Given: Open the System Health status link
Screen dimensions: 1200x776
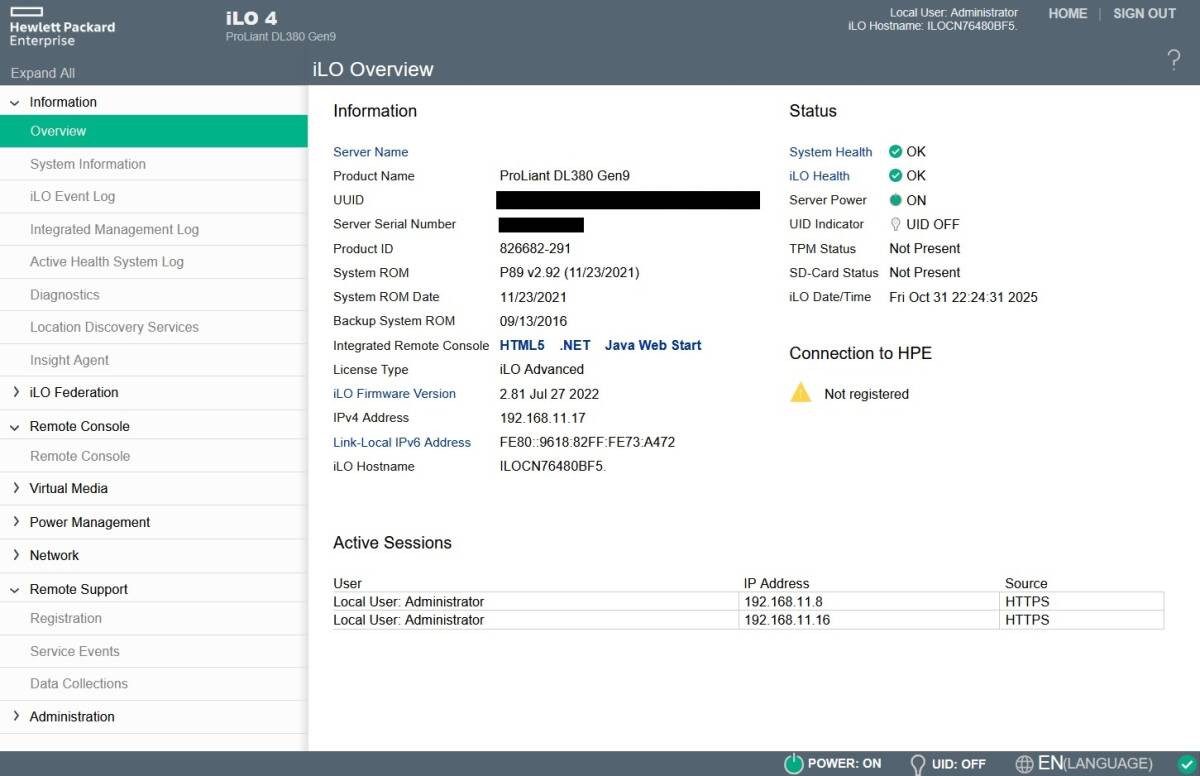Looking at the screenshot, I should [x=830, y=152].
